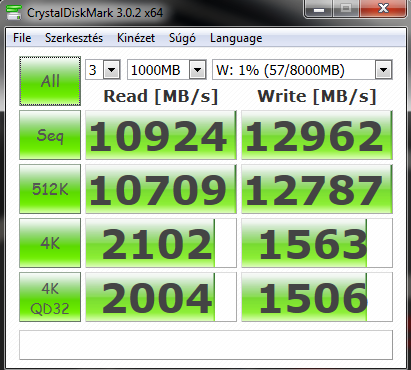Viewport: 411px width, 370px height.
Task: Select the 4K read result 2102
Action: point(161,243)
